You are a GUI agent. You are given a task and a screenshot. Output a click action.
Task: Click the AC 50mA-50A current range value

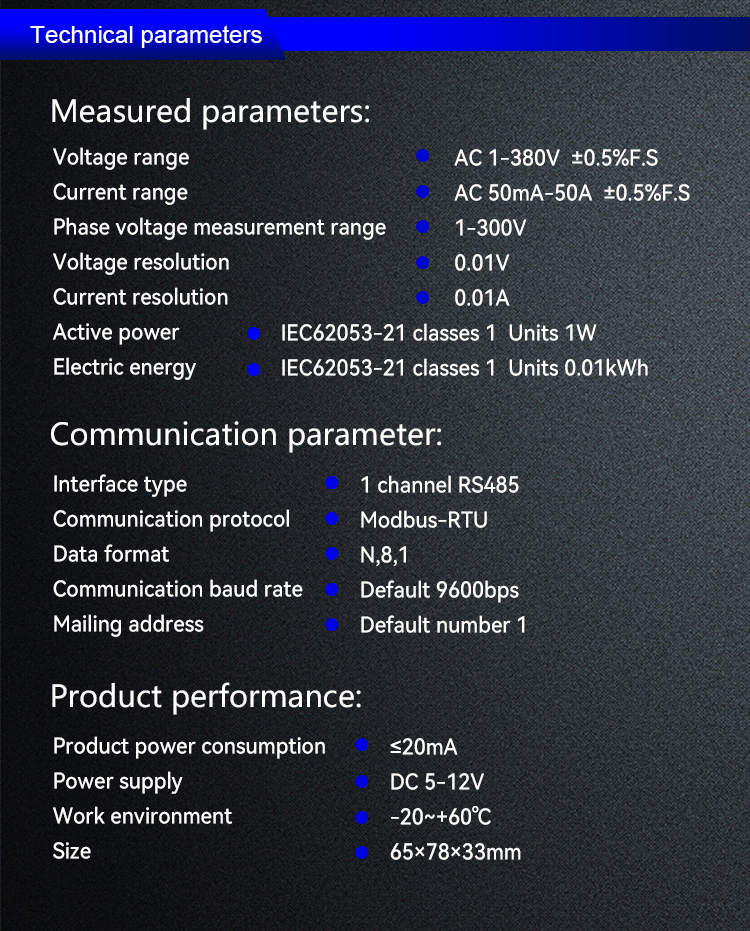(572, 193)
